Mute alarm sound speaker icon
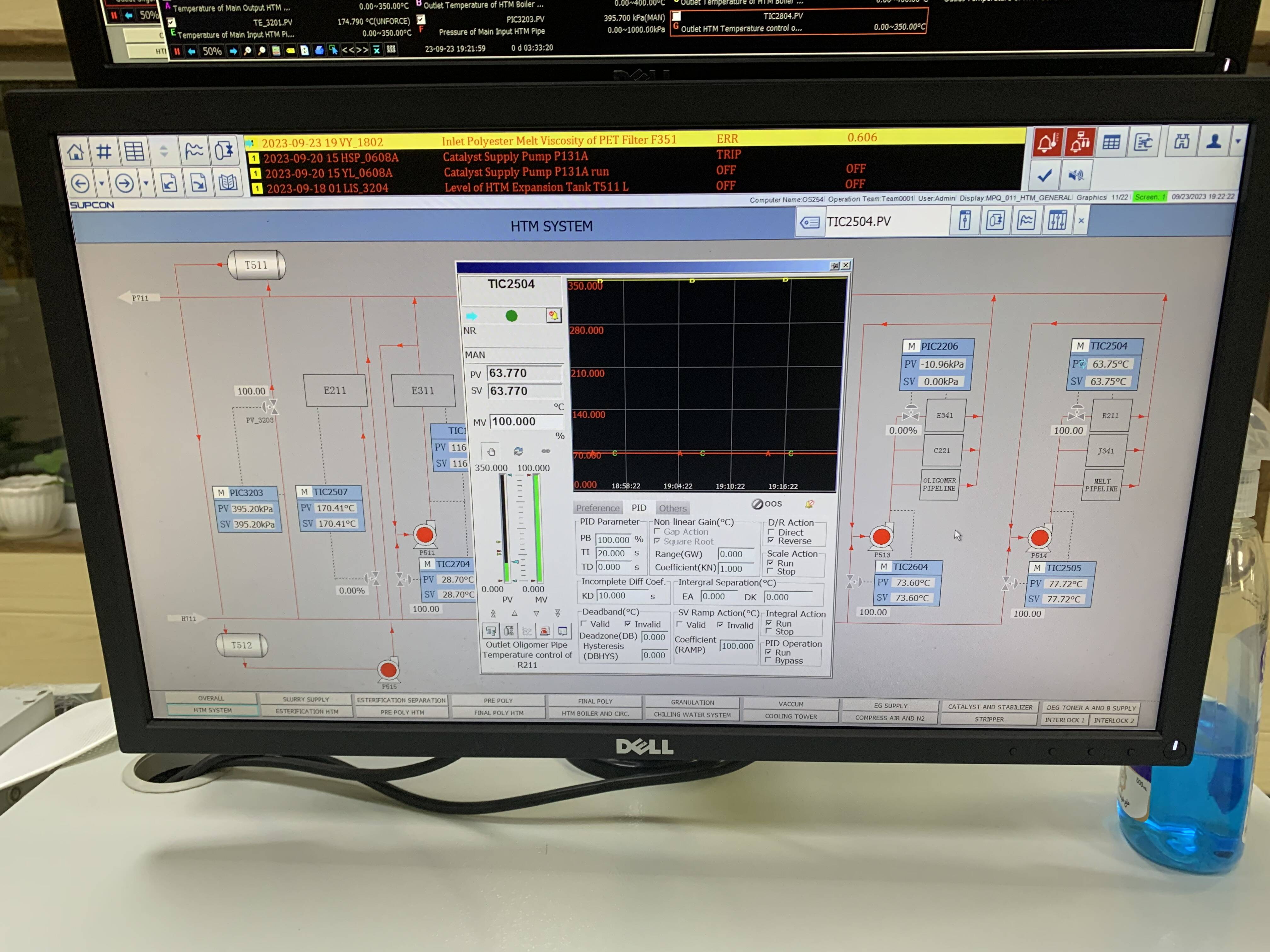Viewport: 1270px width, 952px height. tap(1076, 175)
